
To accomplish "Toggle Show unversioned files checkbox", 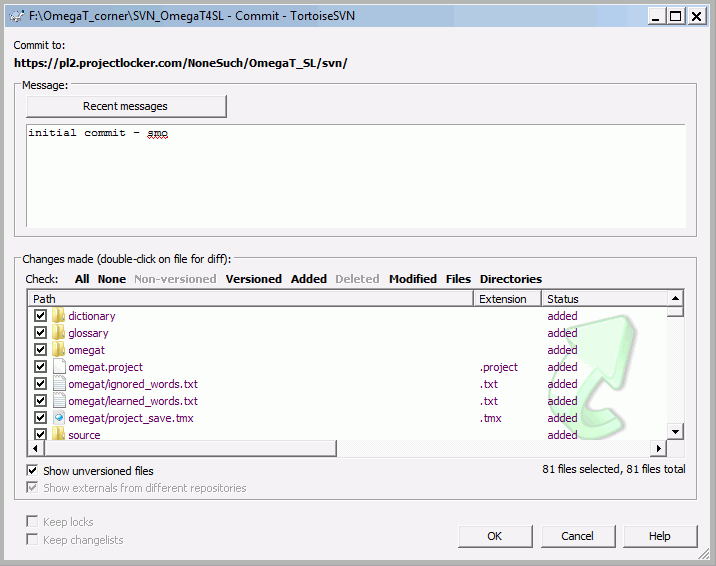I will pyautogui.click(x=32, y=470).
